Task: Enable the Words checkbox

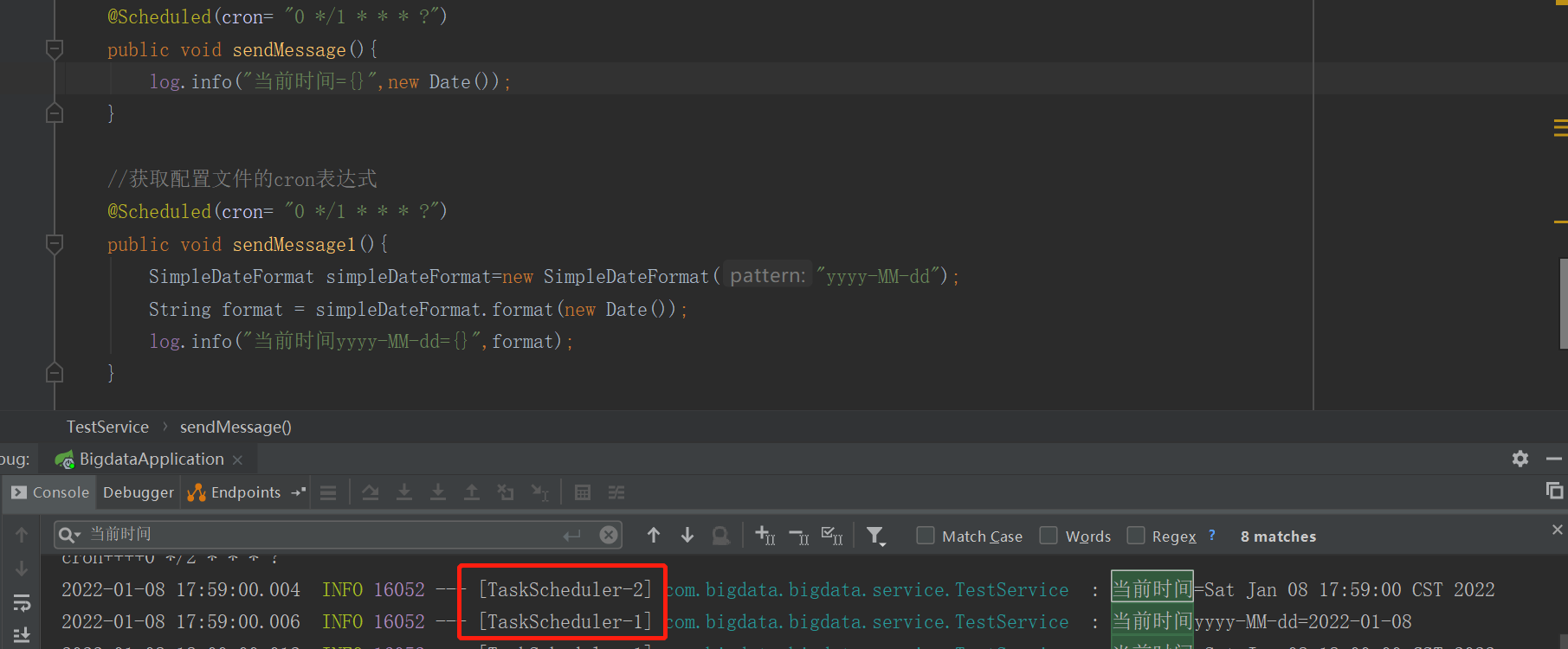Action: click(x=1049, y=536)
